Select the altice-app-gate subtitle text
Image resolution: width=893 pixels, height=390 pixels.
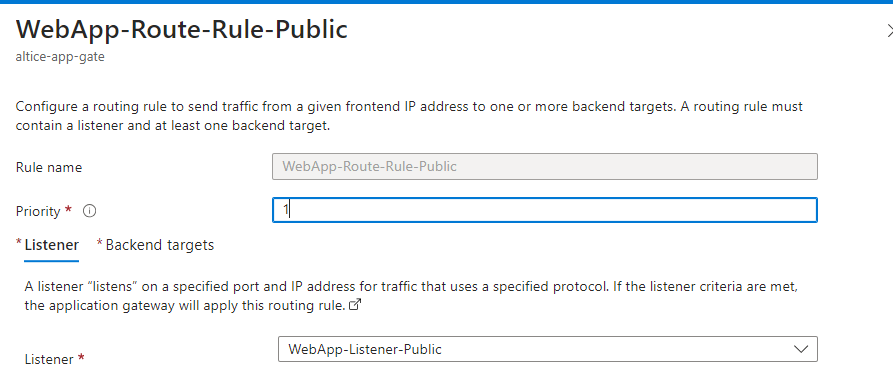[x=60, y=57]
